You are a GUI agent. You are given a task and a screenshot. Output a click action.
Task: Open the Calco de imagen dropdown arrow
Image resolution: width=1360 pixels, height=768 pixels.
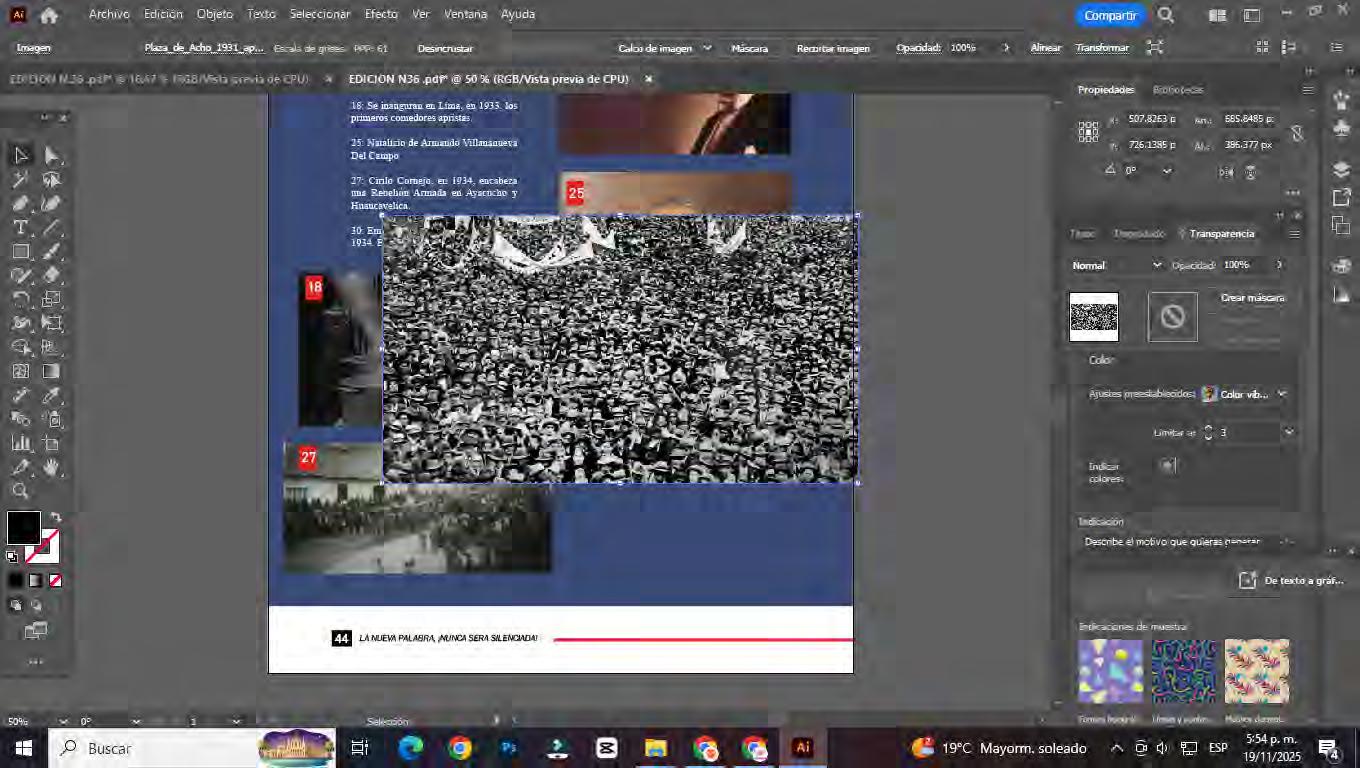[707, 47]
